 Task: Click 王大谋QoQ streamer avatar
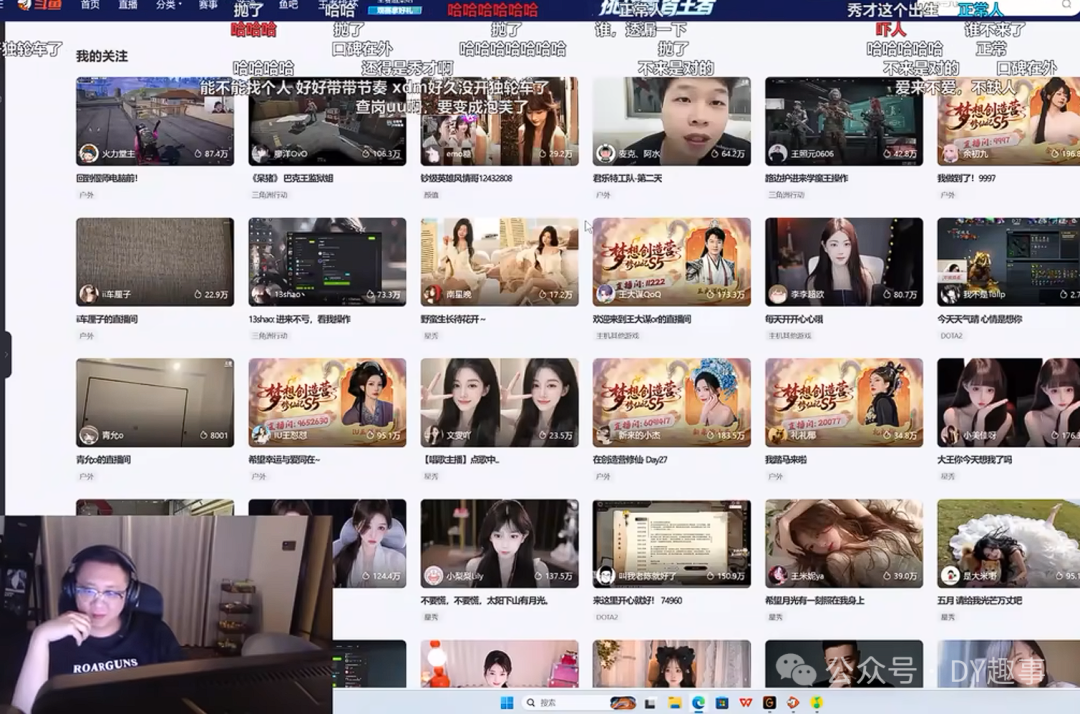[x=605, y=294]
